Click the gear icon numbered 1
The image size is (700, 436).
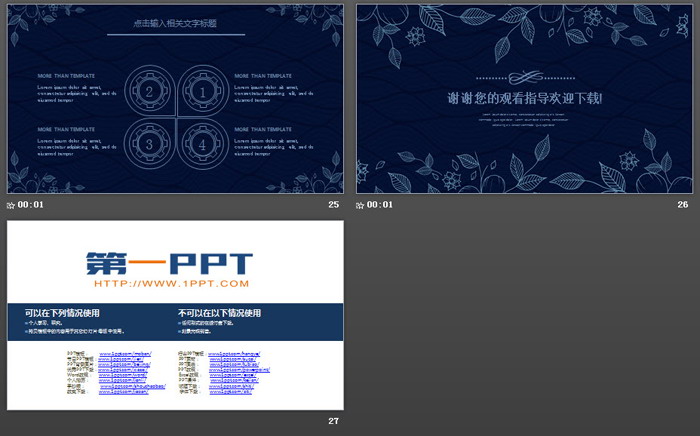click(203, 91)
